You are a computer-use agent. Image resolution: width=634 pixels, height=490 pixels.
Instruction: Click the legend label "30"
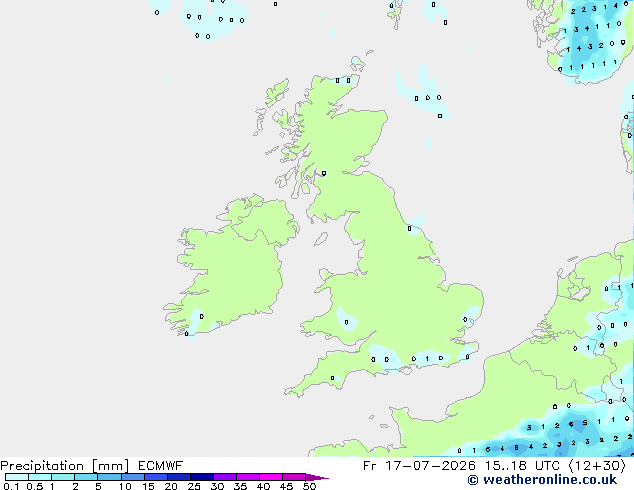217,486
